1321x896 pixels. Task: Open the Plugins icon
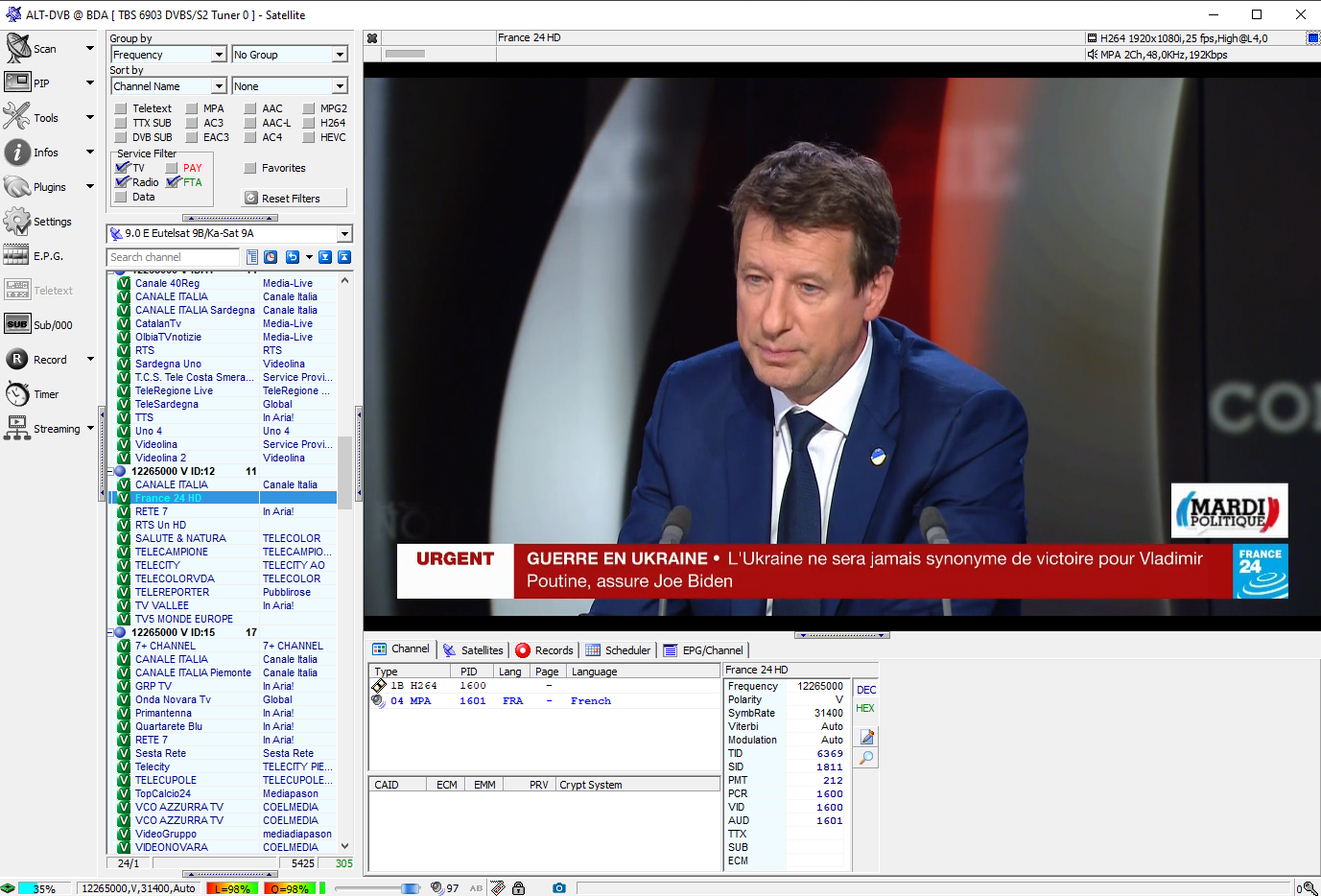click(x=17, y=186)
